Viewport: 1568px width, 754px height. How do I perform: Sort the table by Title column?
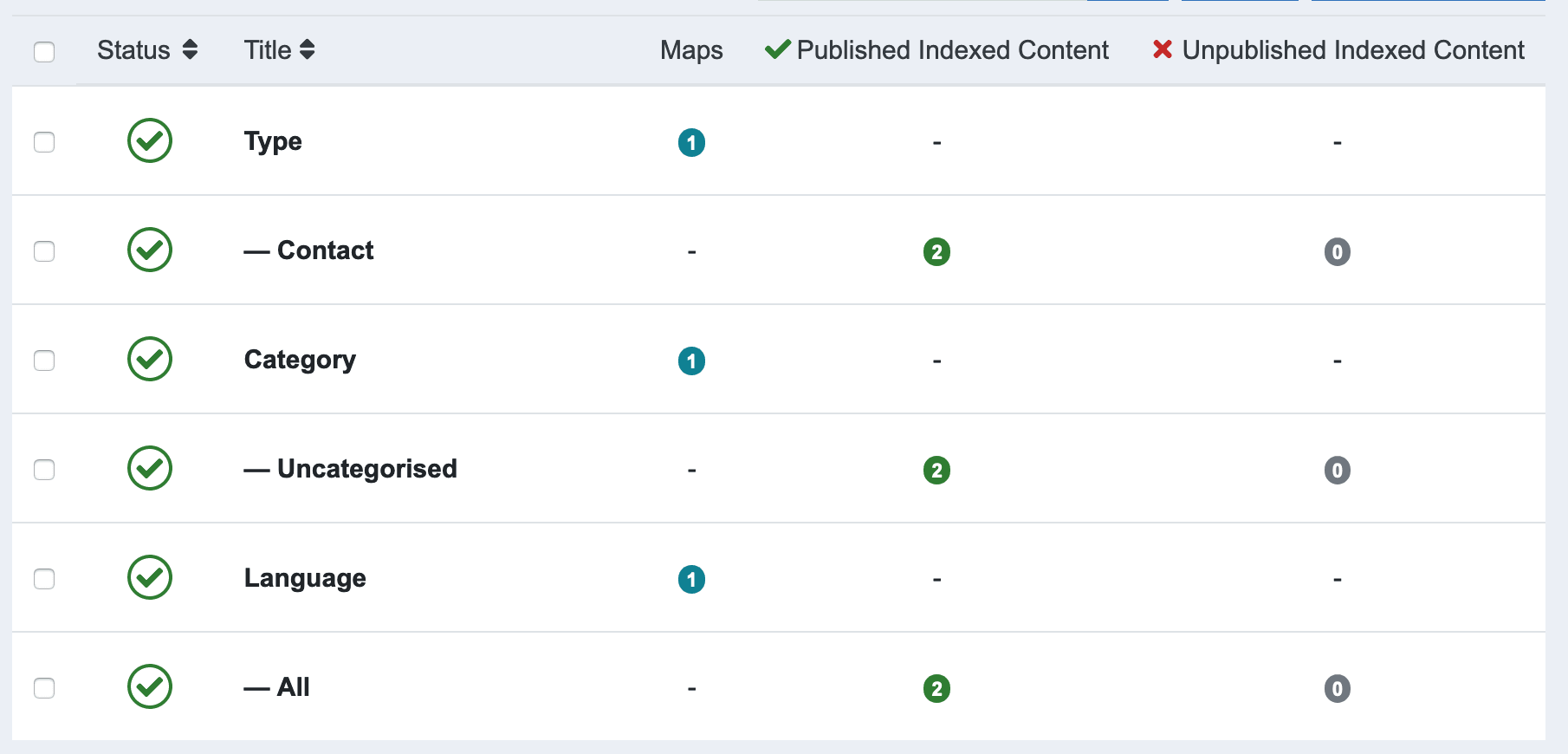(279, 50)
